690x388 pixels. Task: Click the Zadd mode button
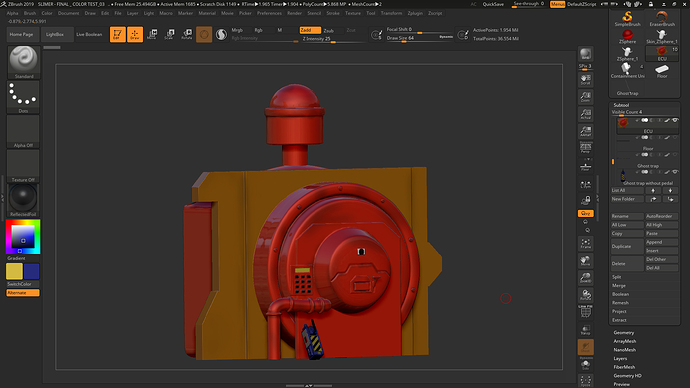coord(310,30)
